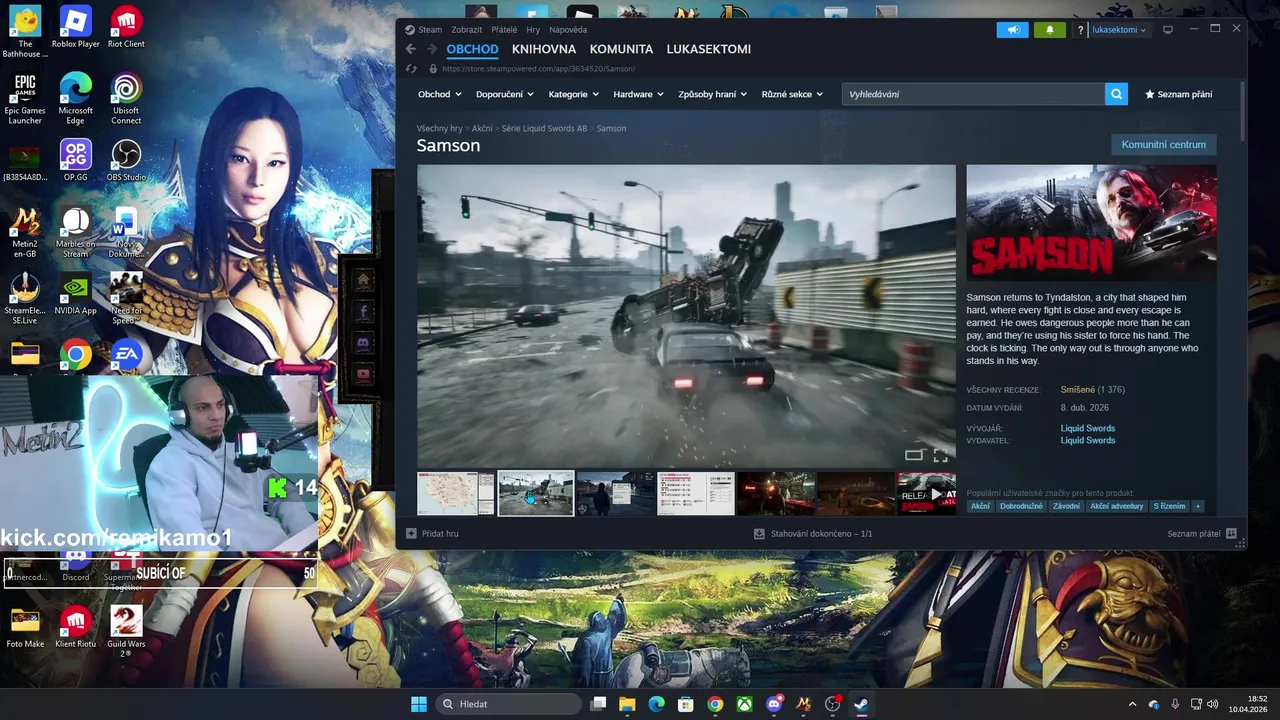1280x720 pixels.
Task: Click the Komunitní centrum button
Action: (x=1163, y=144)
